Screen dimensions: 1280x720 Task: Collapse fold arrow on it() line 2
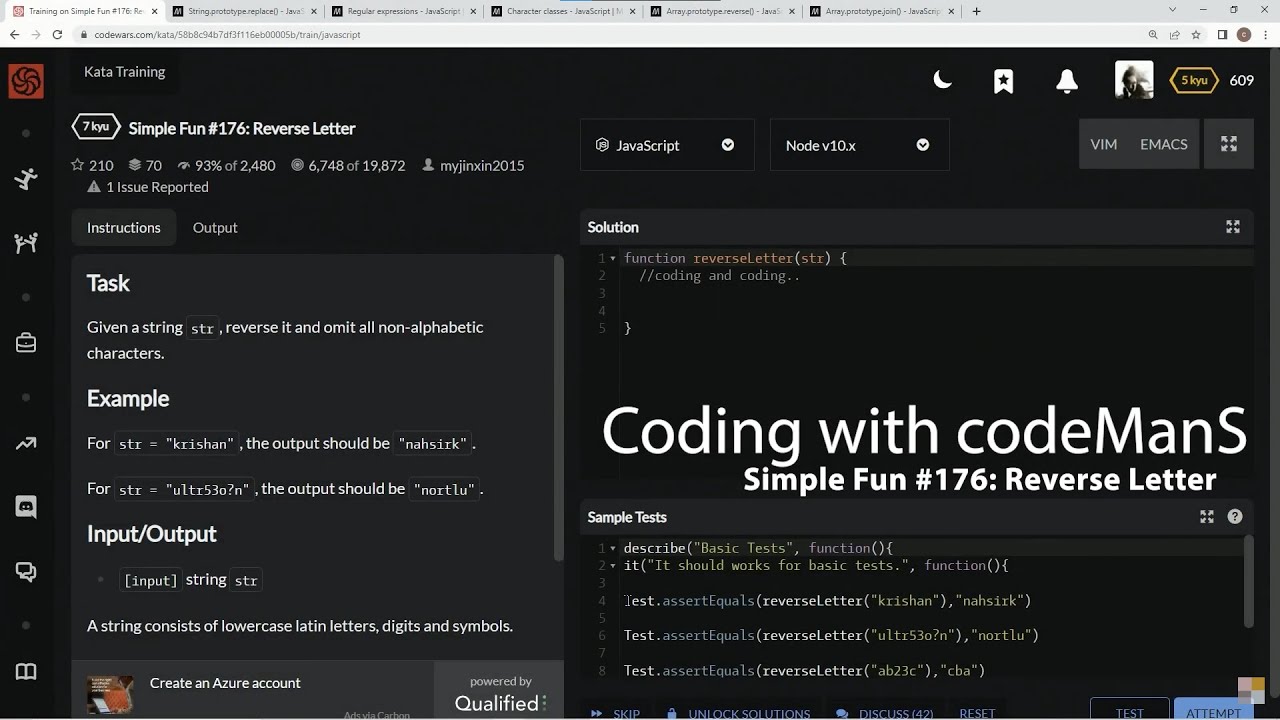(613, 566)
